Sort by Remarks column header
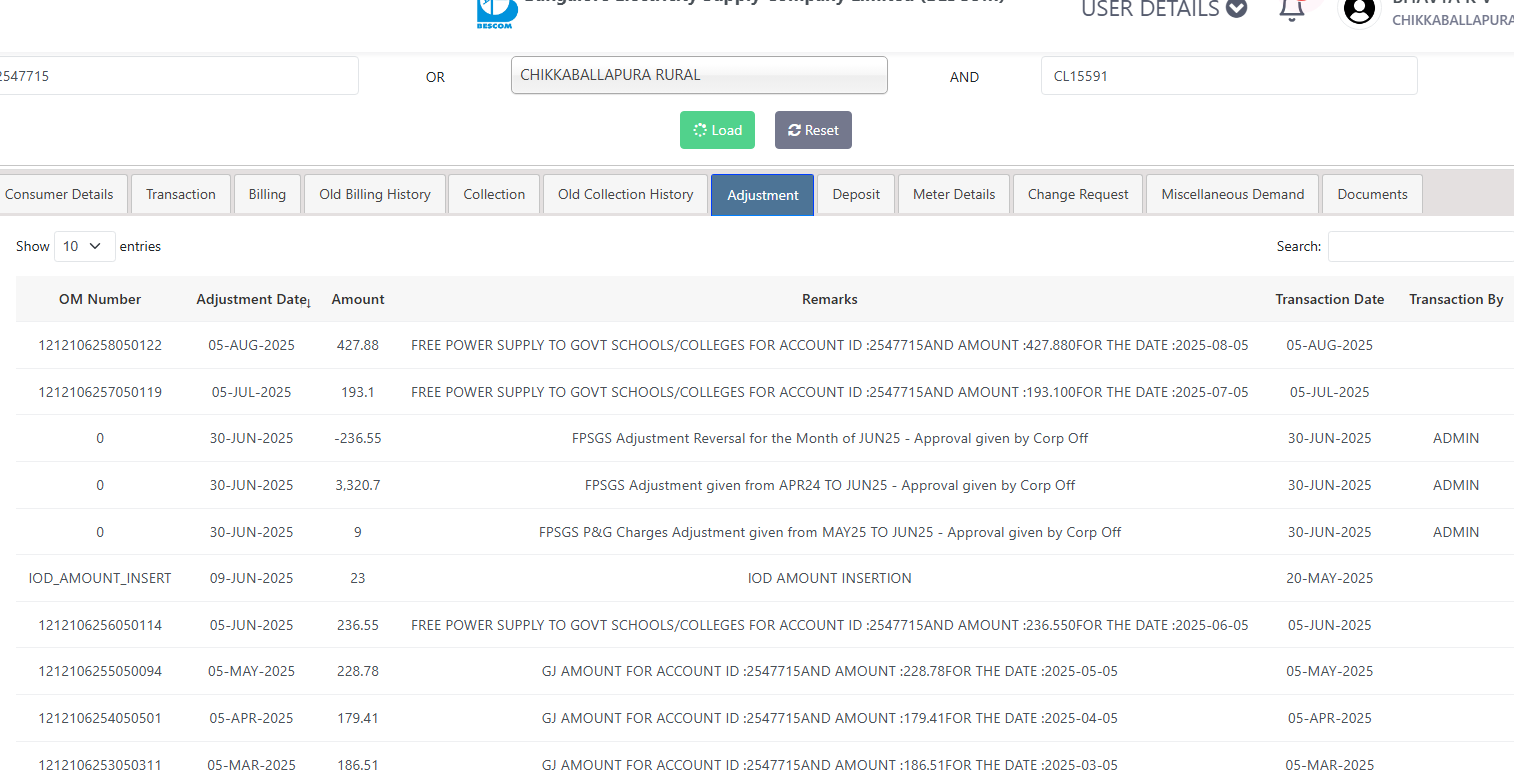Screen dimensions: 1514x783 830,299
